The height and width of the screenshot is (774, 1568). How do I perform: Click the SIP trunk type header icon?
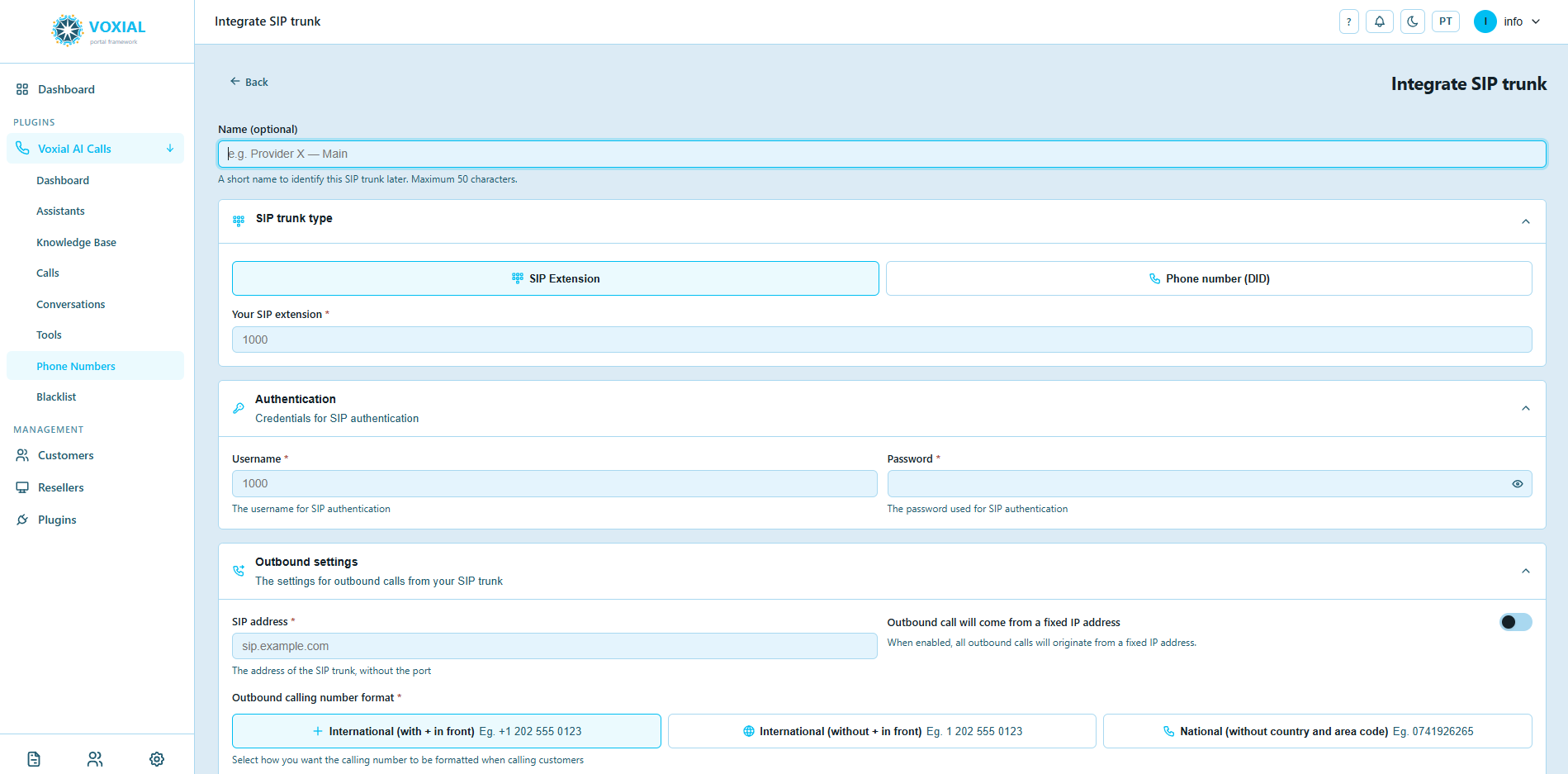[x=239, y=221]
